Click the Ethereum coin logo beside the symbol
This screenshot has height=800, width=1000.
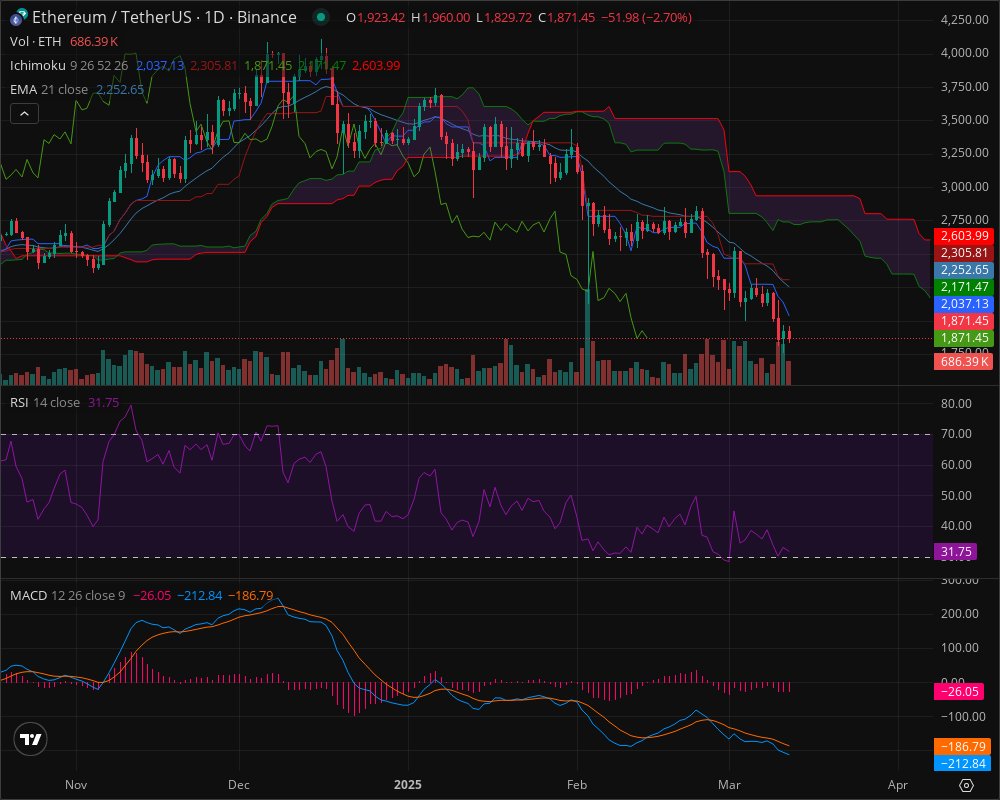pos(17,17)
